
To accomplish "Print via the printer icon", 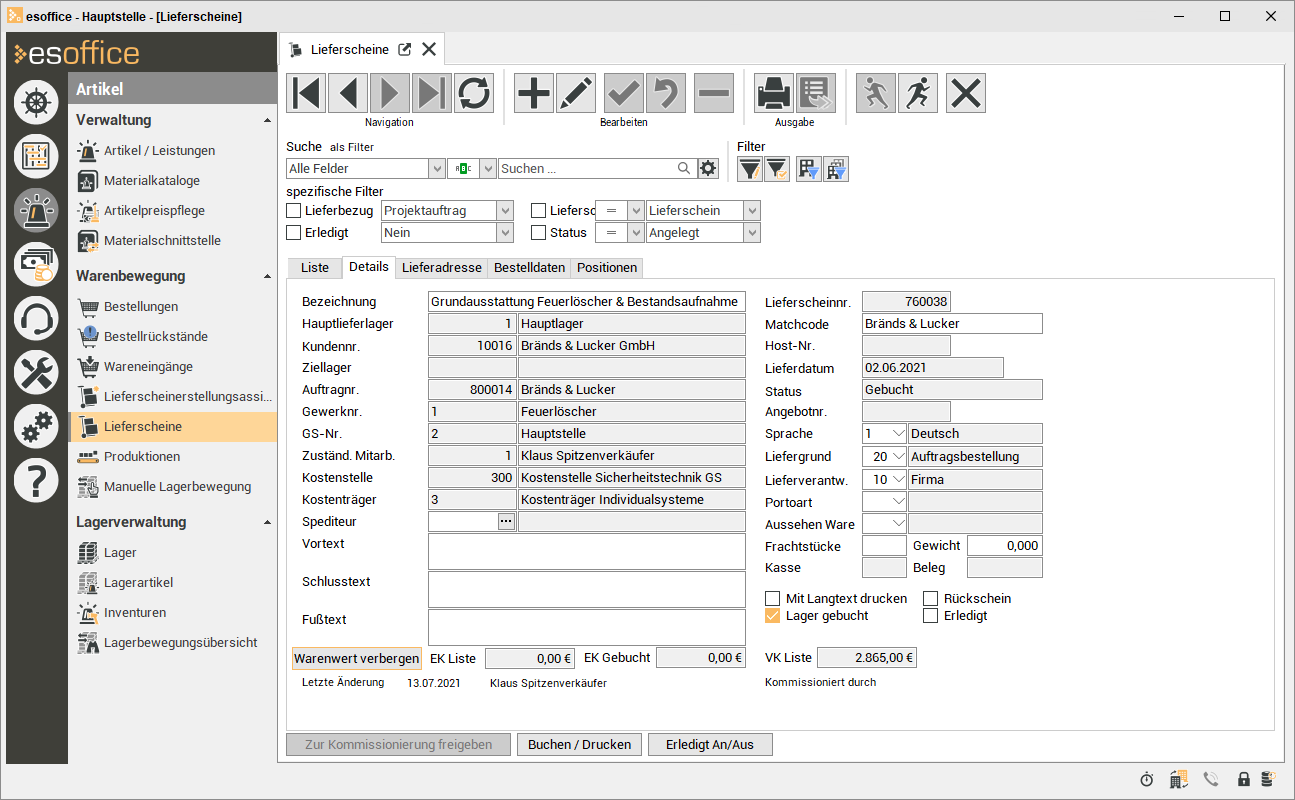I will [x=774, y=93].
